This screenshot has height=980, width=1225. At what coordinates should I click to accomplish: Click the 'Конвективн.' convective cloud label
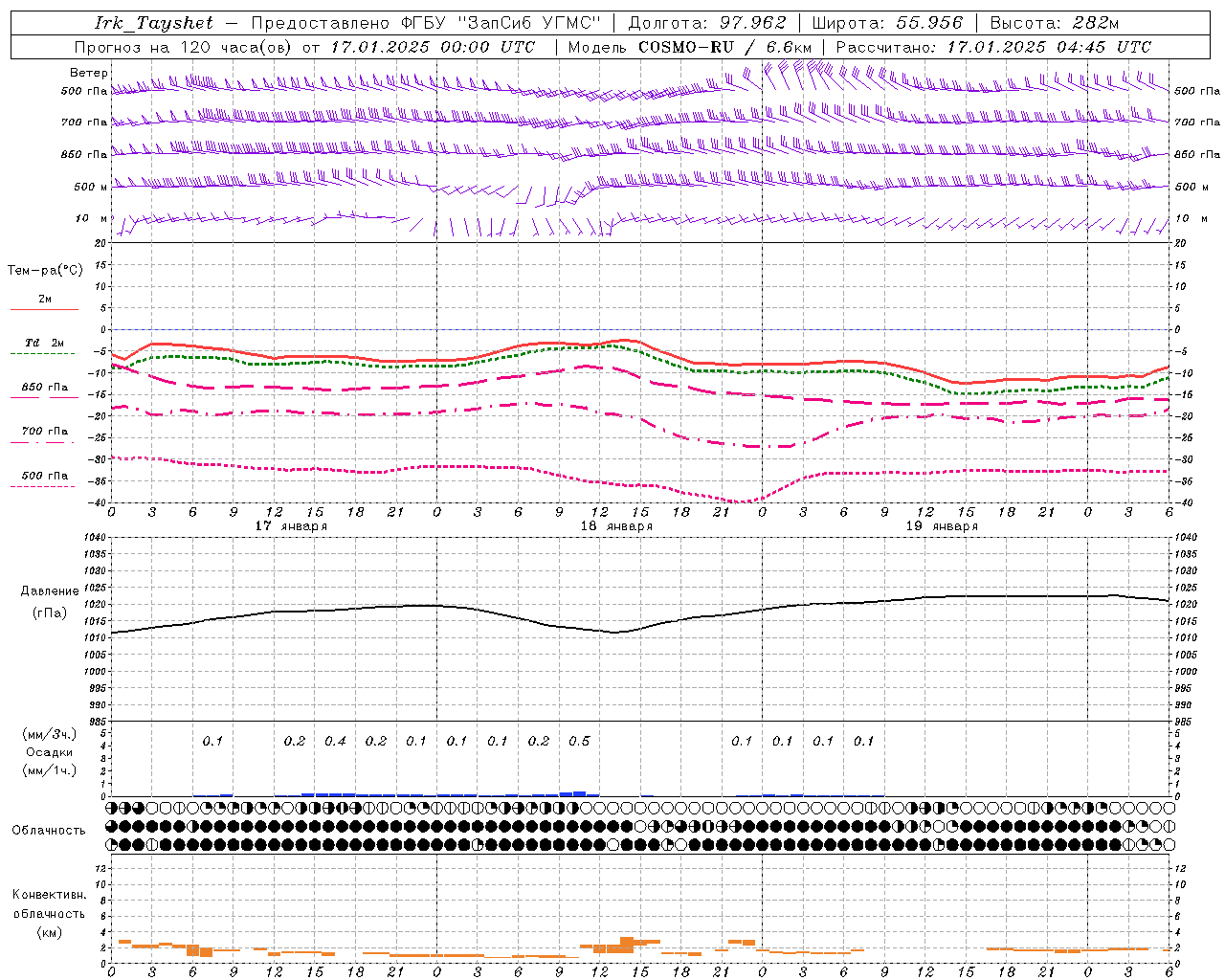49,895
